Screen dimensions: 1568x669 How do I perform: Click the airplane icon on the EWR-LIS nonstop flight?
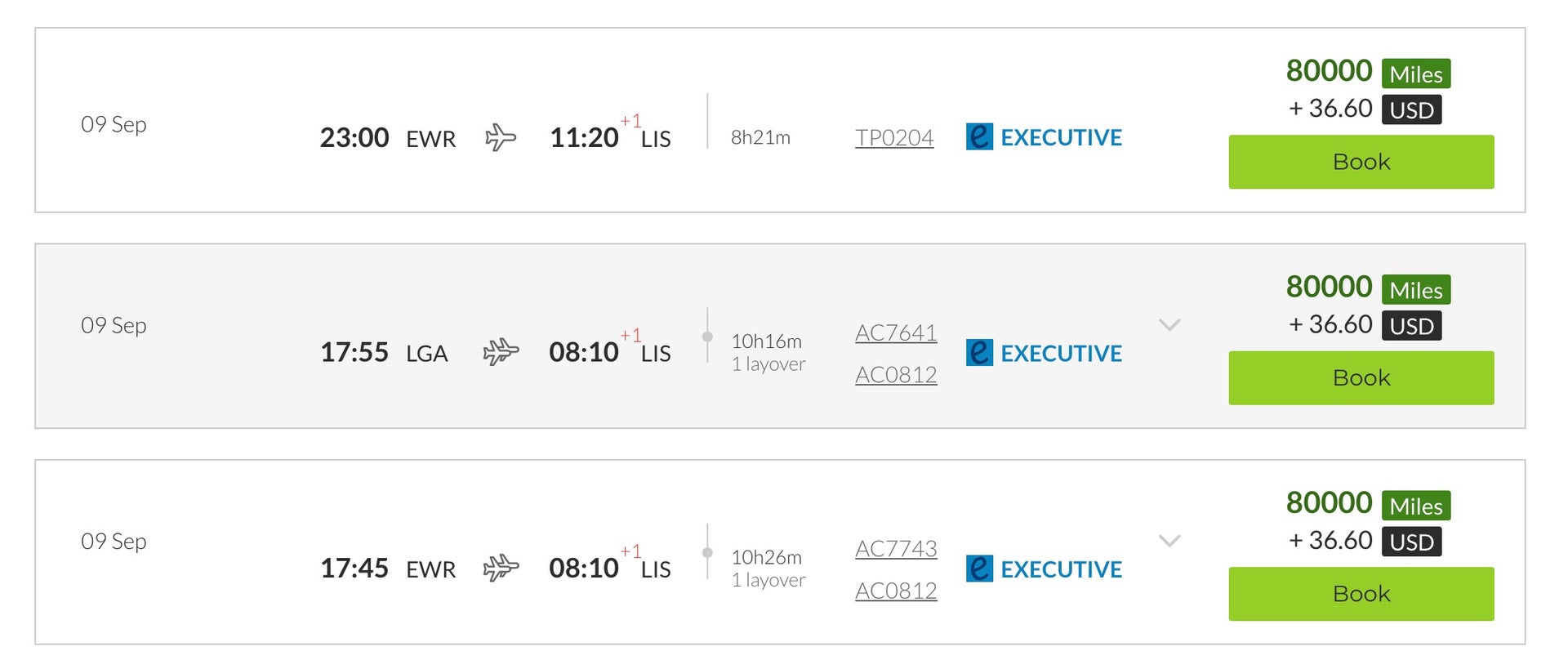click(501, 136)
